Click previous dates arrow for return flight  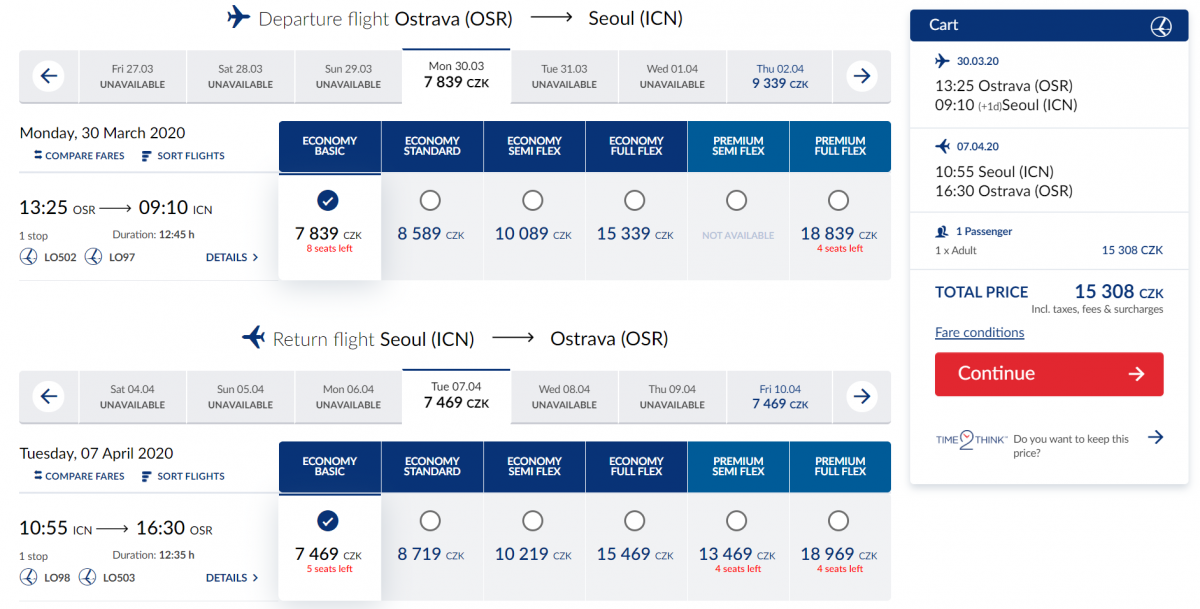[x=49, y=397]
